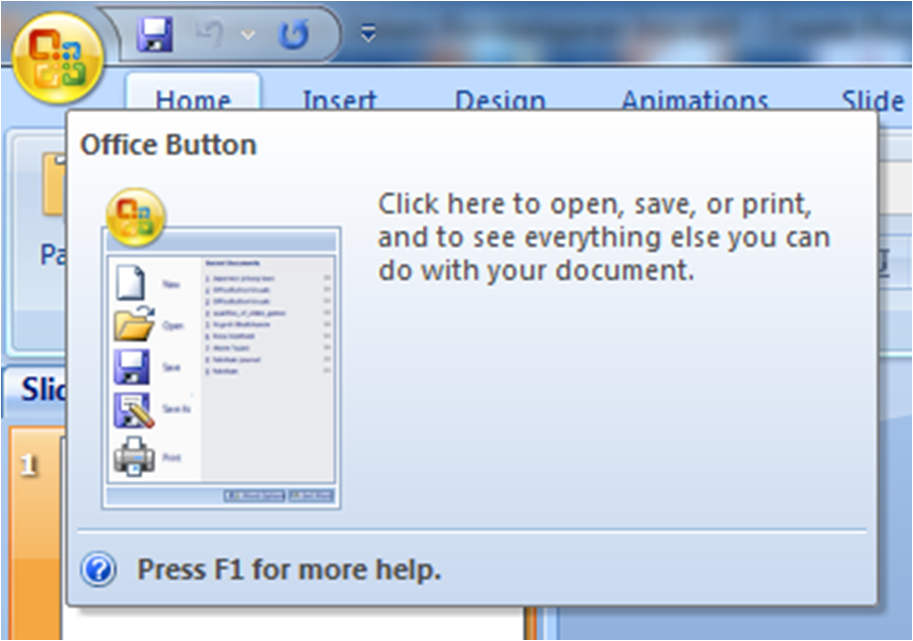This screenshot has height=641, width=913.
Task: Open the partially visible Slide Show tab
Action: tap(873, 99)
